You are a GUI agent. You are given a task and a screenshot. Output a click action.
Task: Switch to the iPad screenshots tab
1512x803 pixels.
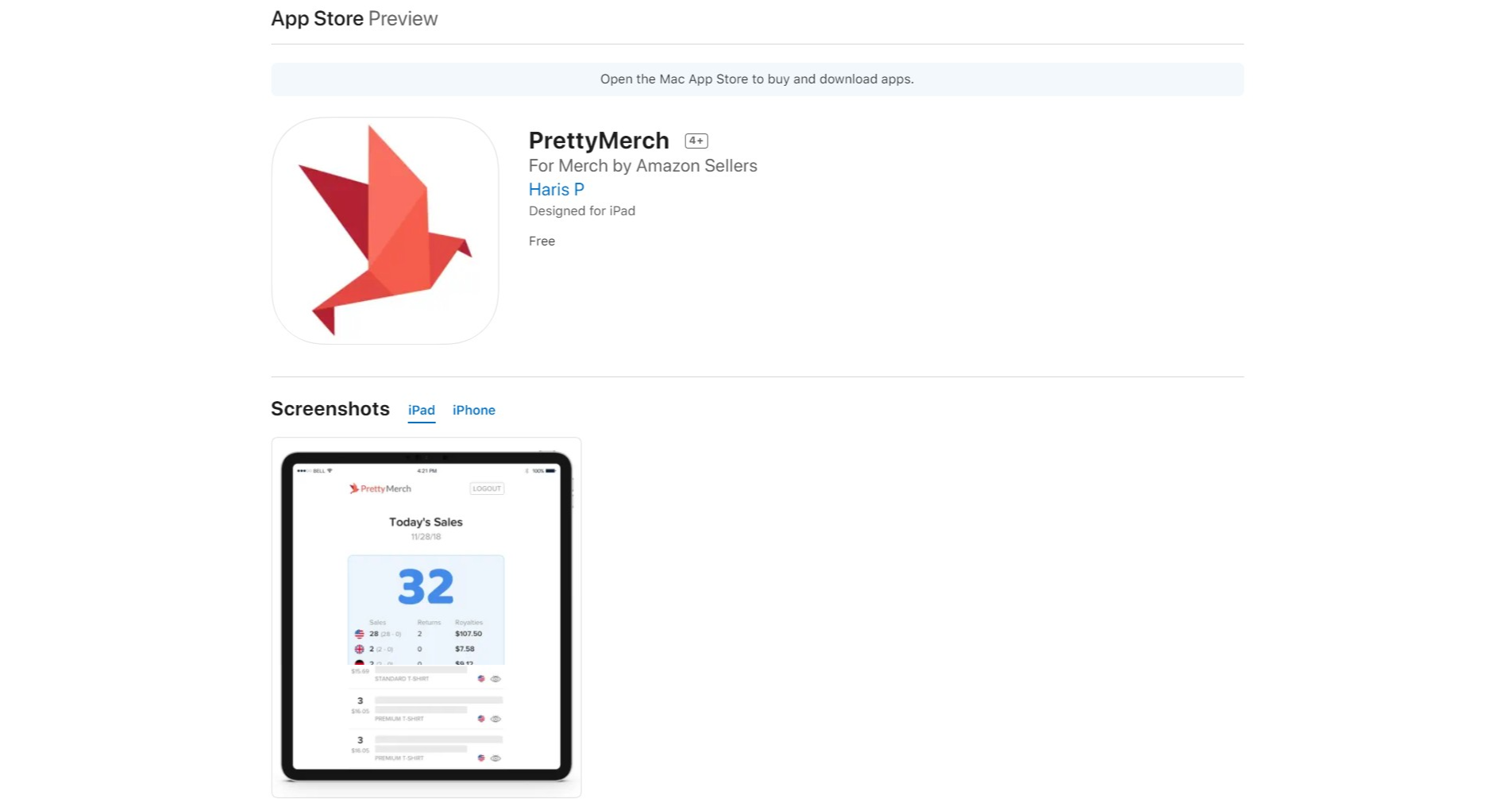click(x=422, y=410)
